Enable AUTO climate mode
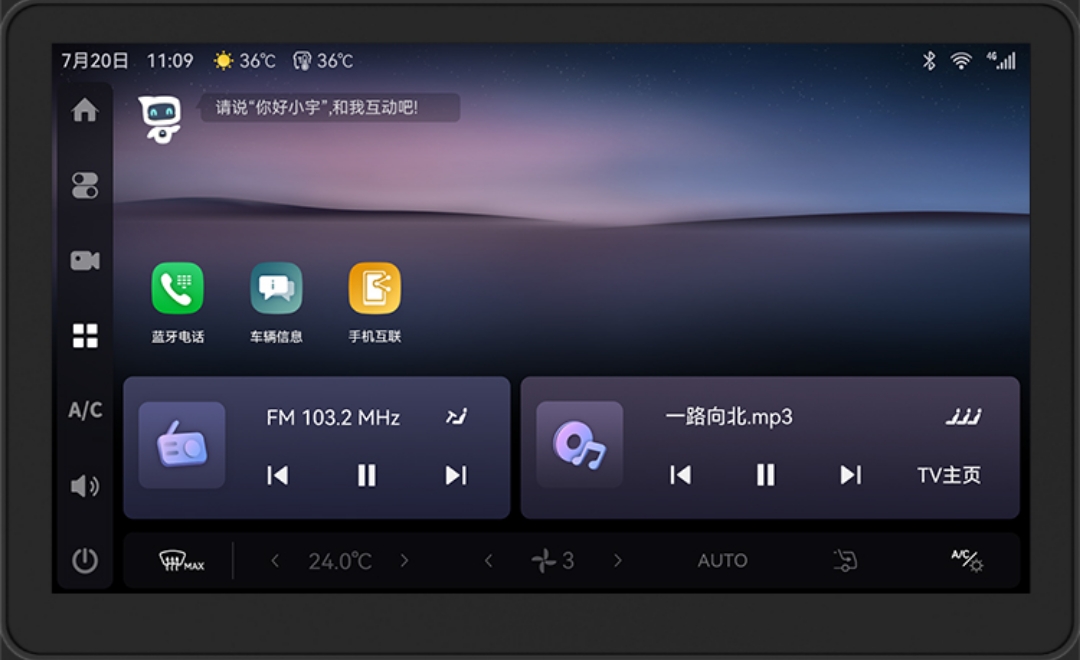Screen dimensions: 1080x660 click(722, 560)
